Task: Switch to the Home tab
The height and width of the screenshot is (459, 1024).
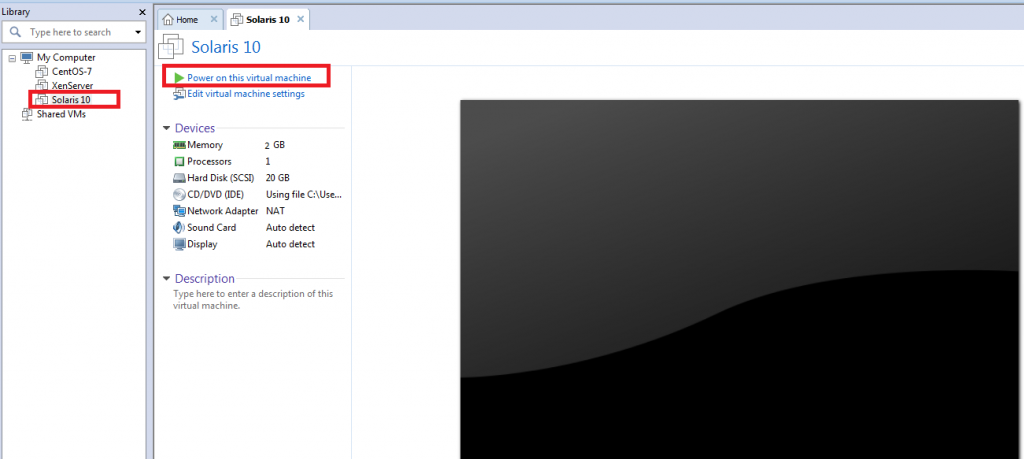Action: (186, 20)
